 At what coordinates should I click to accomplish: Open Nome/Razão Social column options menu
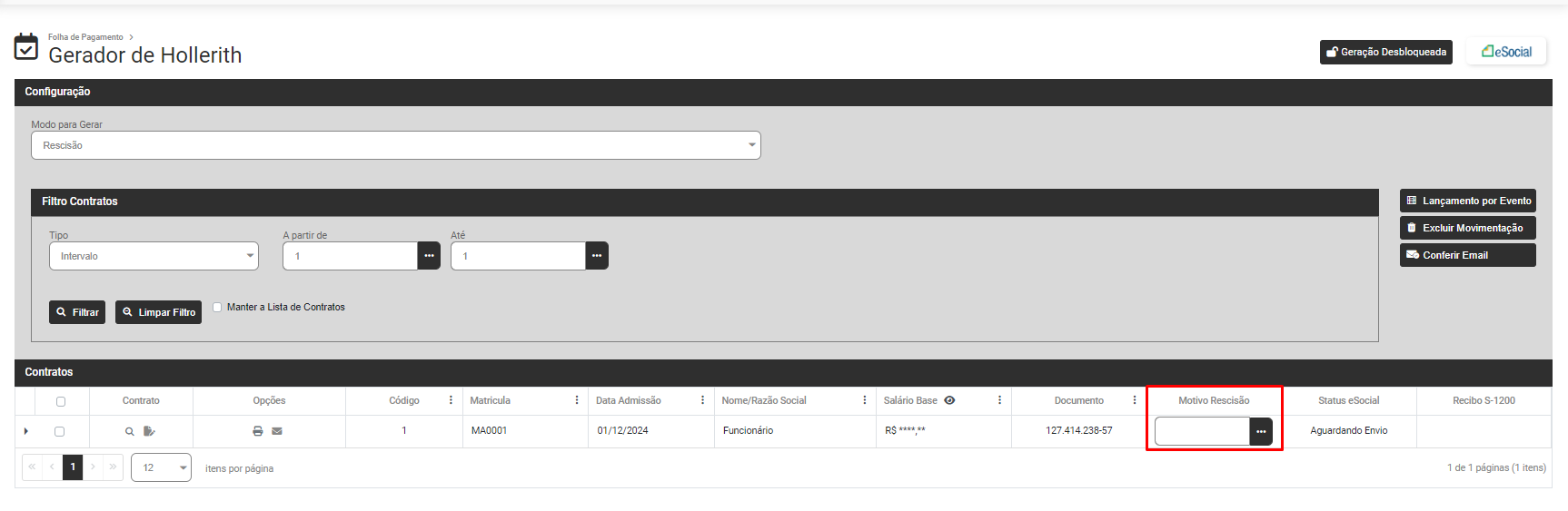pos(865,400)
